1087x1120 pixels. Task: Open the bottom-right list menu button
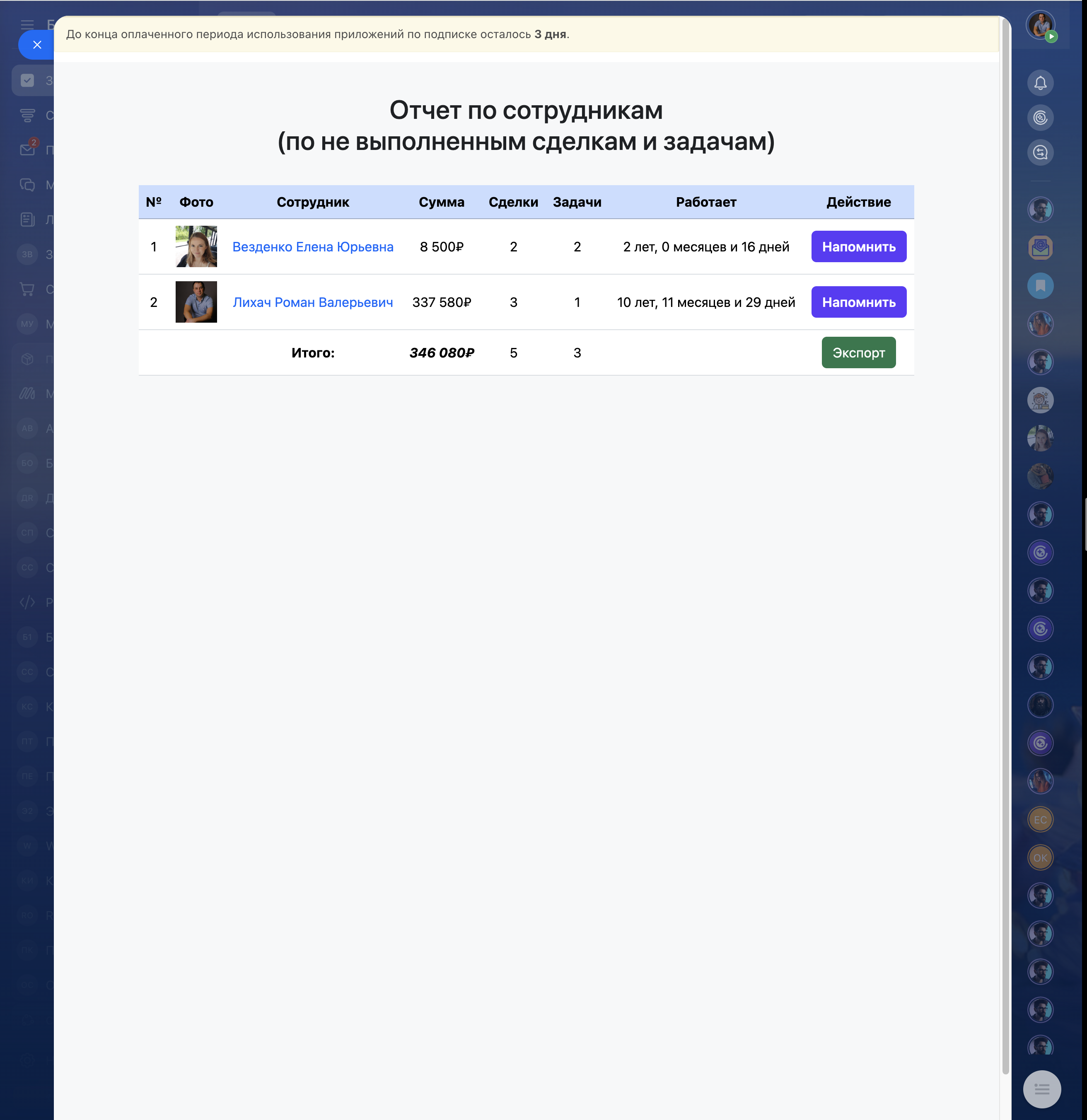click(1041, 1089)
